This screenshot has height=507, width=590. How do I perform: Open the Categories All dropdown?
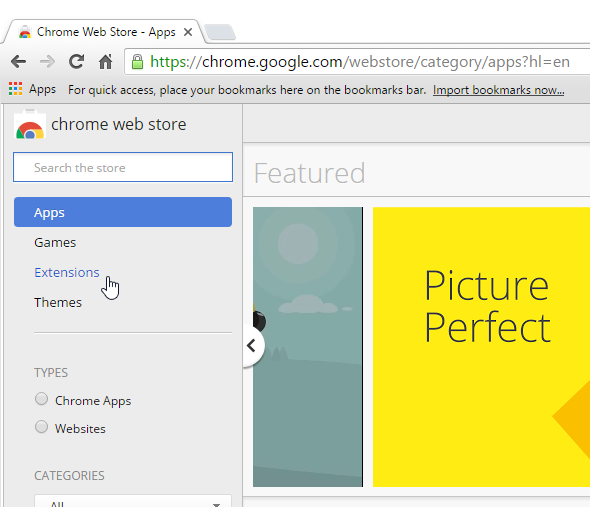pyautogui.click(x=133, y=502)
